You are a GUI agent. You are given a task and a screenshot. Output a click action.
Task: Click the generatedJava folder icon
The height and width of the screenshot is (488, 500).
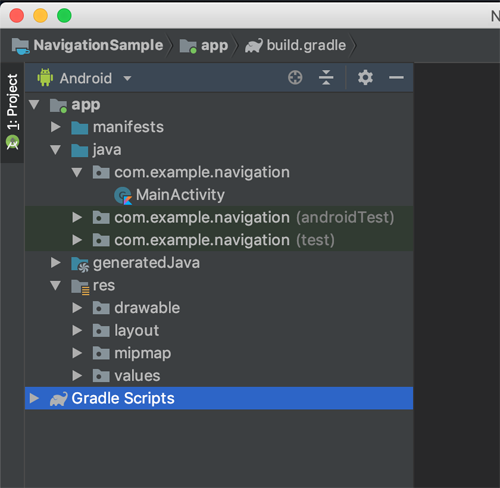point(80,264)
